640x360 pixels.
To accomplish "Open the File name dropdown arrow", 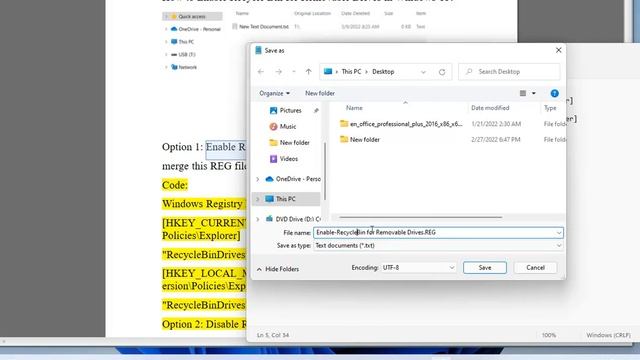I will tap(559, 233).
